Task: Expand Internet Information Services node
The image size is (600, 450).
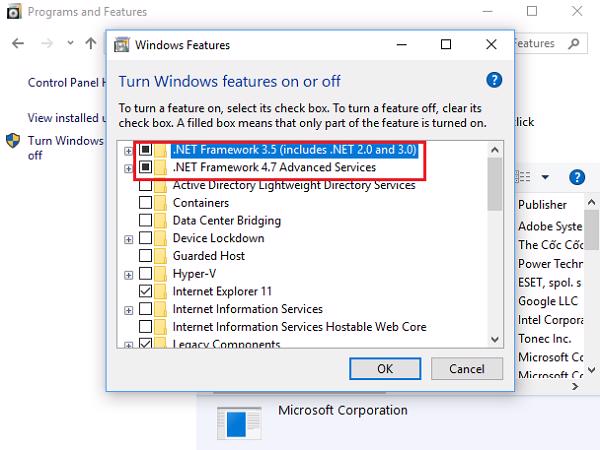Action: coord(128,309)
